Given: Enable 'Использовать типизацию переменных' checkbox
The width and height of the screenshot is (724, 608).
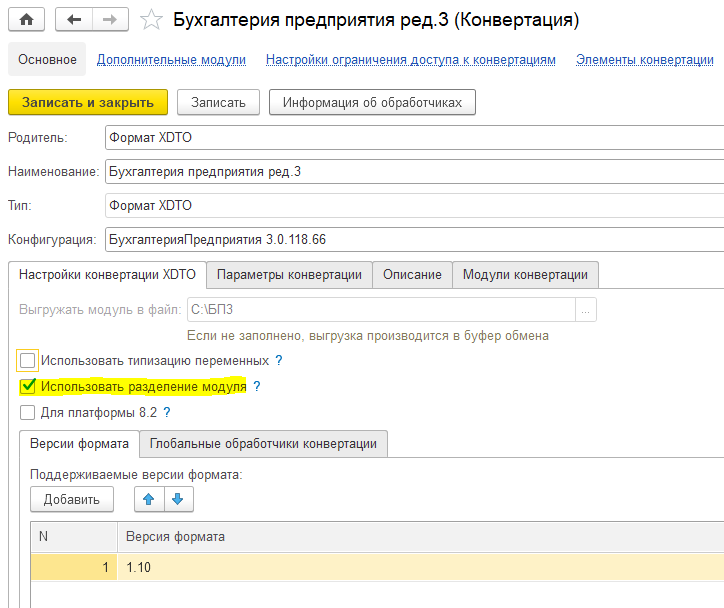Looking at the screenshot, I should point(28,360).
